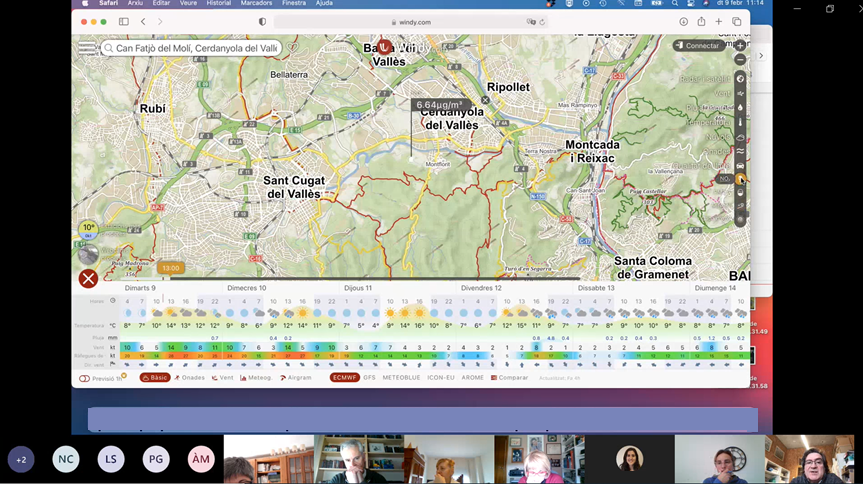This screenshot has width=863, height=484.
Task: Toggle the Safari sidebar button
Action: (124, 21)
